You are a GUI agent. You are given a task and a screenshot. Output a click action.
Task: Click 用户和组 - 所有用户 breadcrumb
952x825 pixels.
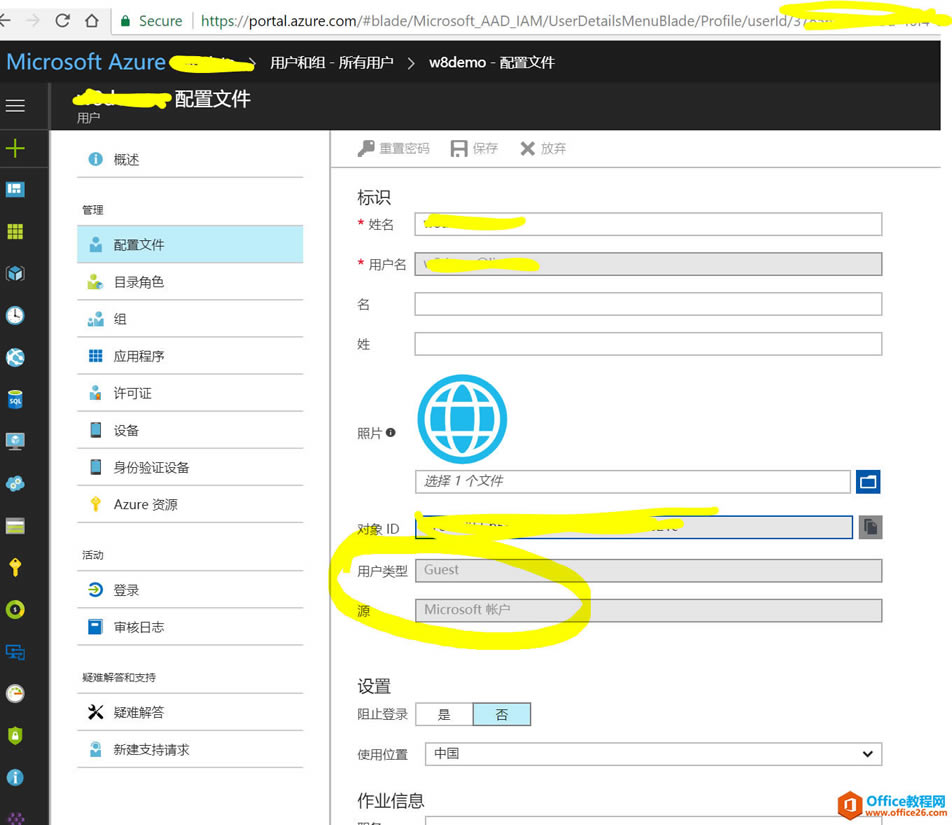pos(332,63)
